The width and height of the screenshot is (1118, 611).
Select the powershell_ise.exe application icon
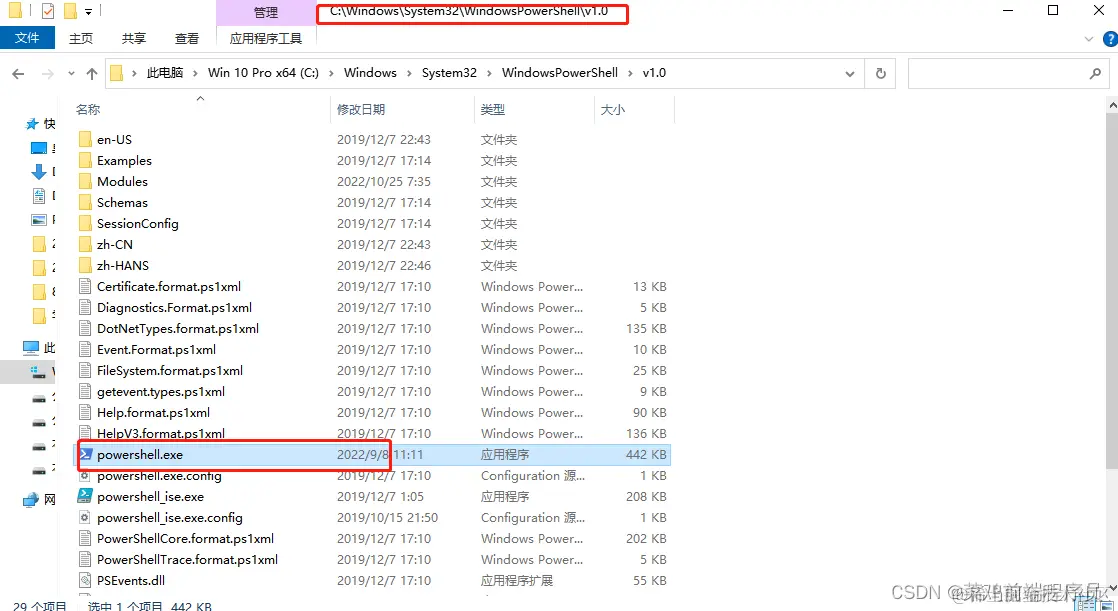coord(85,496)
